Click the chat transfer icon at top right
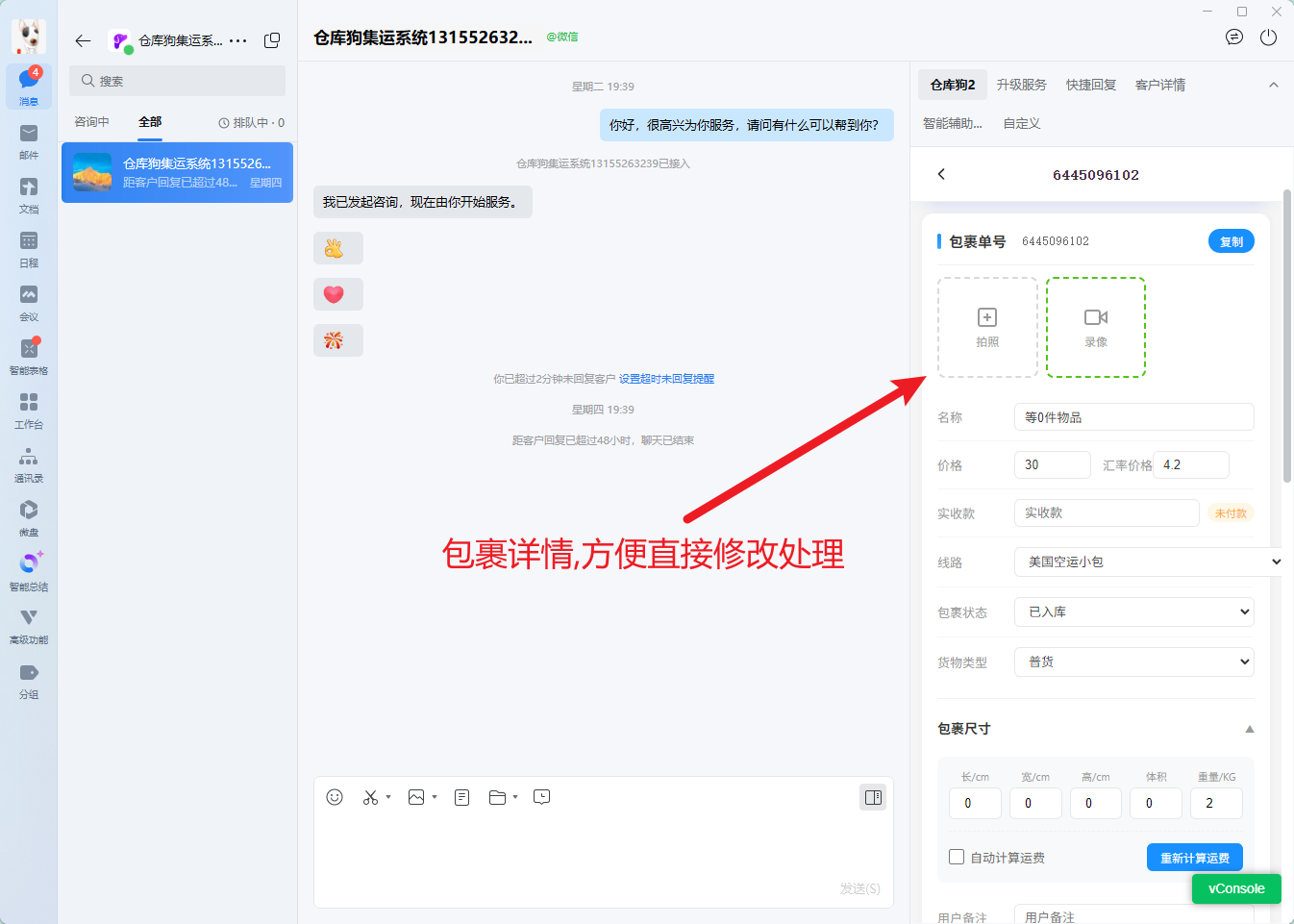This screenshot has width=1294, height=924. pyautogui.click(x=1234, y=37)
